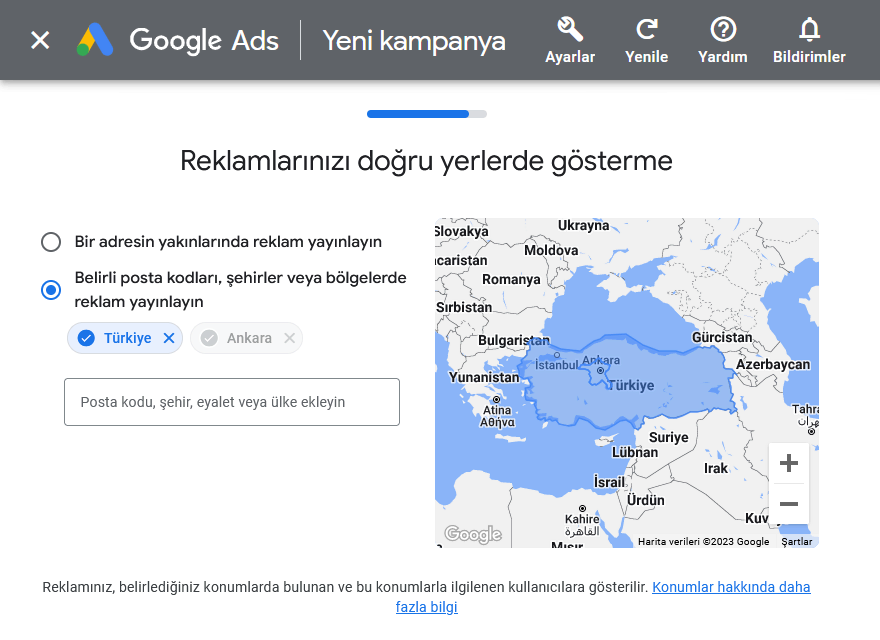Open the map Şartlar link
This screenshot has height=640, width=880.
click(796, 542)
